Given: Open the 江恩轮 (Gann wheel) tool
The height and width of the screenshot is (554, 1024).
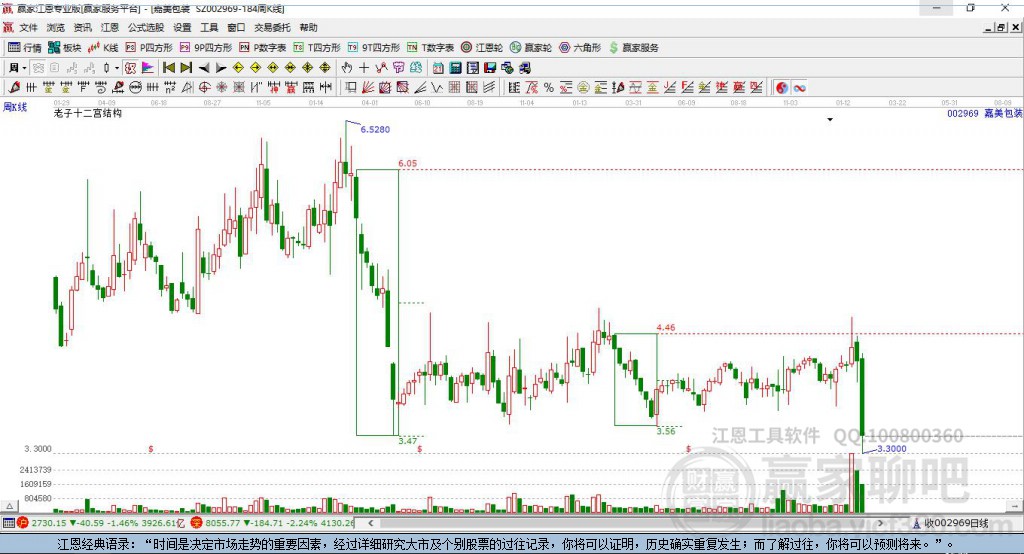Looking at the screenshot, I should click(x=481, y=48).
